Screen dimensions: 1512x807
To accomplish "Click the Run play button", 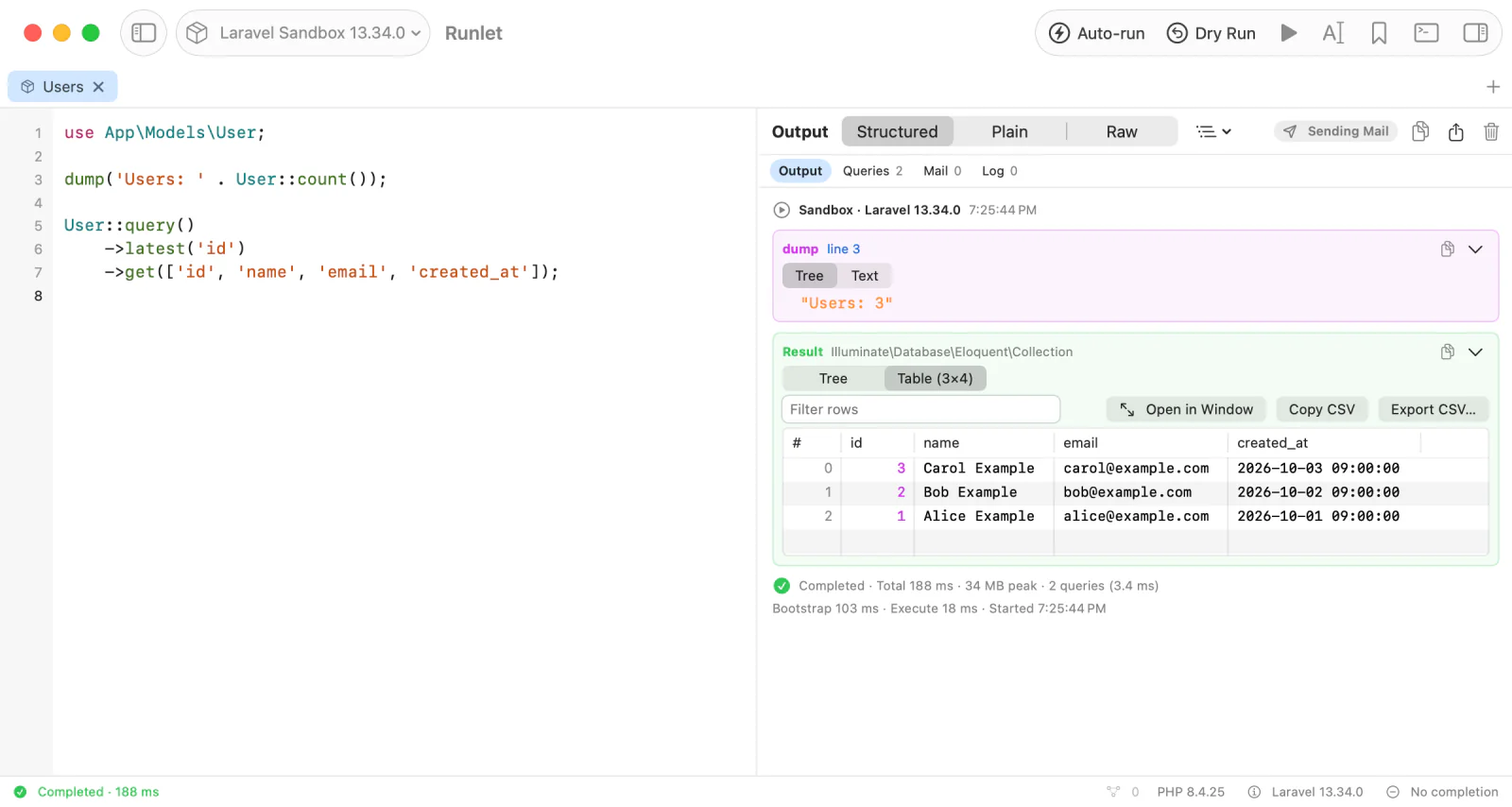I will tap(1288, 33).
